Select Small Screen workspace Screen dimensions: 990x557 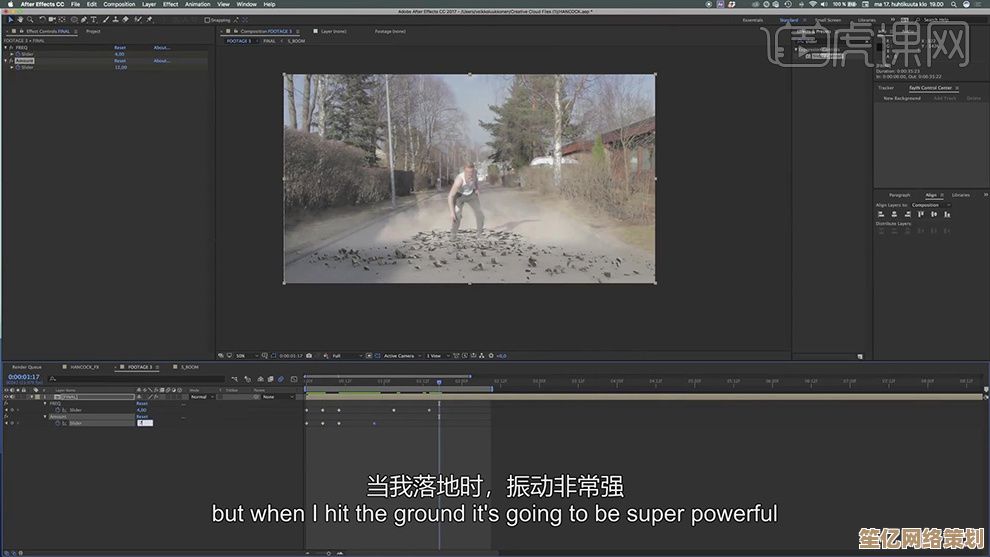[x=828, y=20]
